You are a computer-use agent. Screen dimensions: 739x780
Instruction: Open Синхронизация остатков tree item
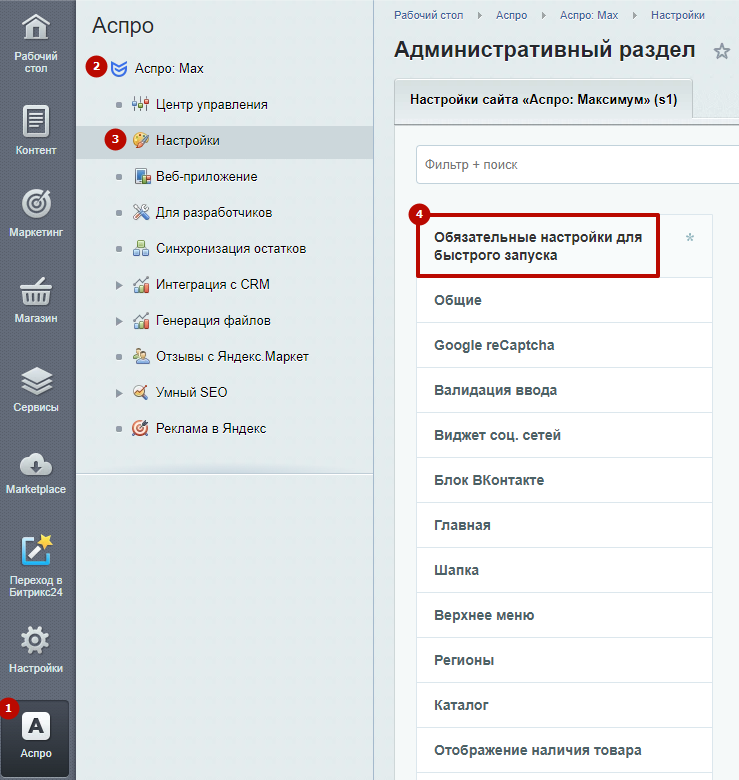pos(231,248)
